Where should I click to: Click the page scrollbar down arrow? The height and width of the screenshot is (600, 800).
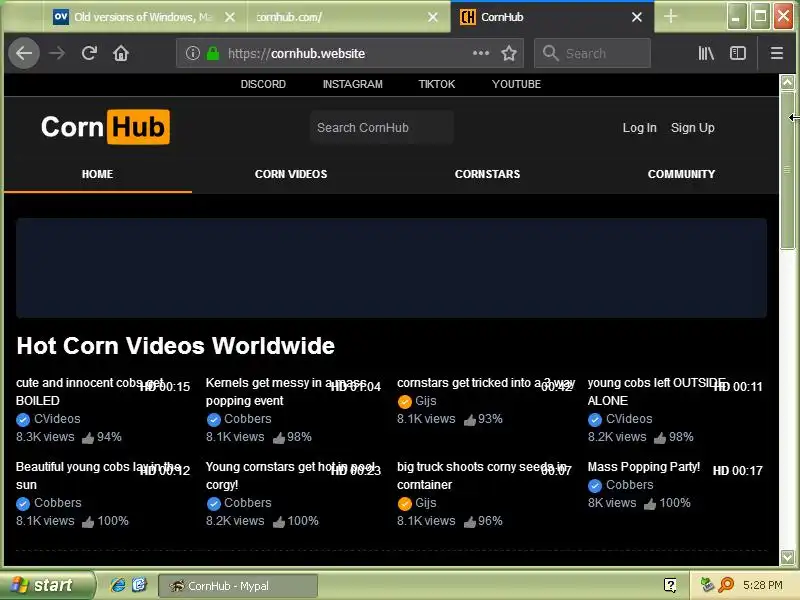pos(787,557)
